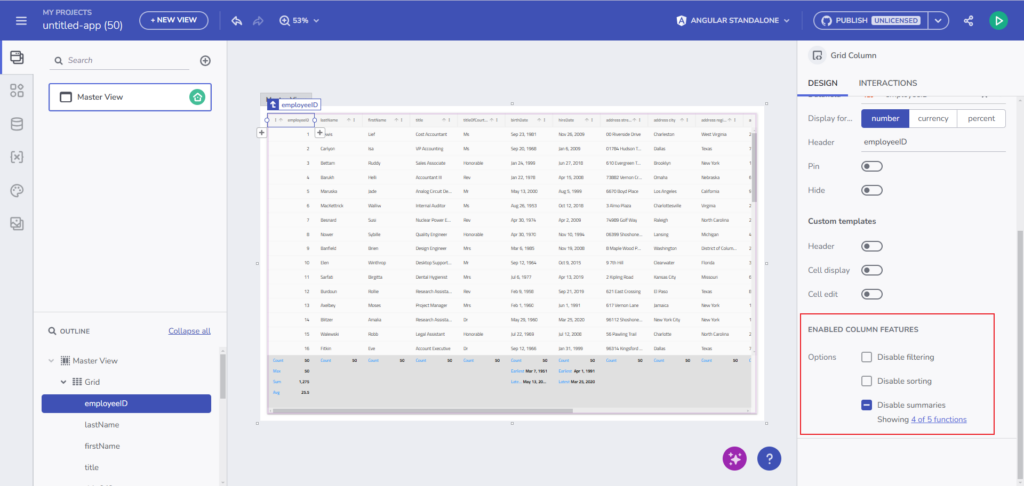This screenshot has height=486, width=1024.
Task: Toggle the Pin switch
Action: point(871,167)
